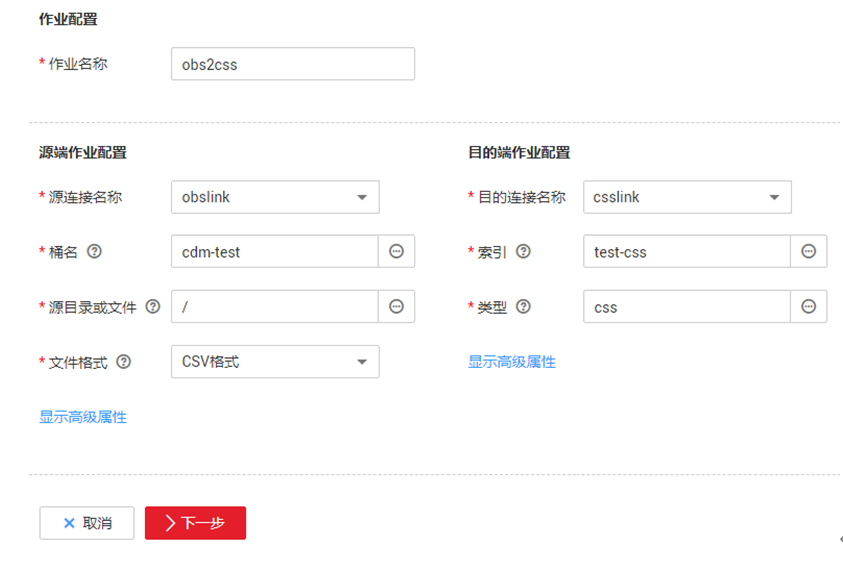Click the 取消 cancel button

point(87,523)
